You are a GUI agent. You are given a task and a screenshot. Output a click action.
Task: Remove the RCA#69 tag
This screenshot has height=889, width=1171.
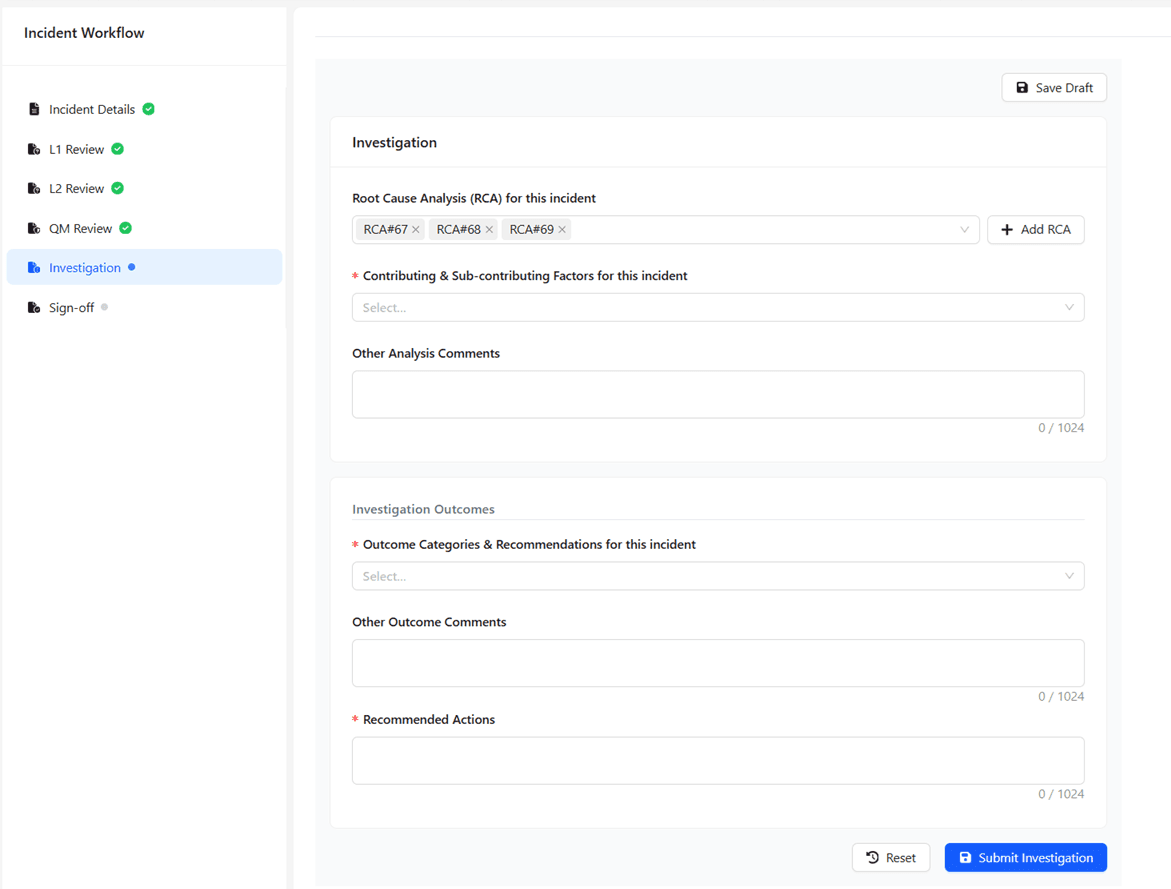[562, 230]
